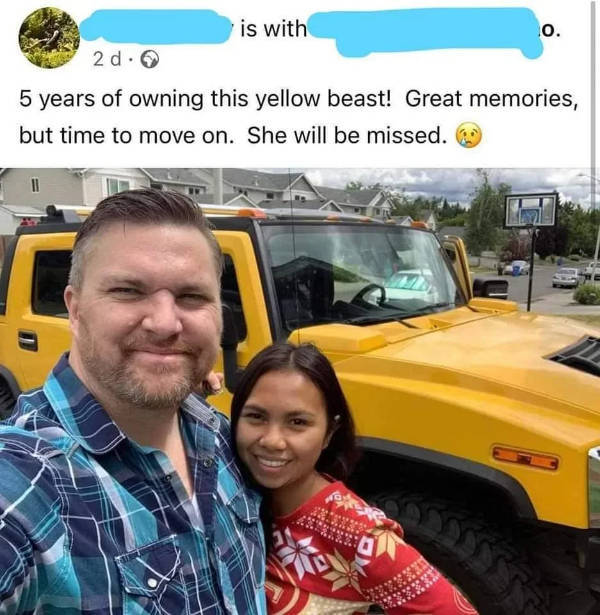Click the globe public-audience icon

[x=150, y=60]
